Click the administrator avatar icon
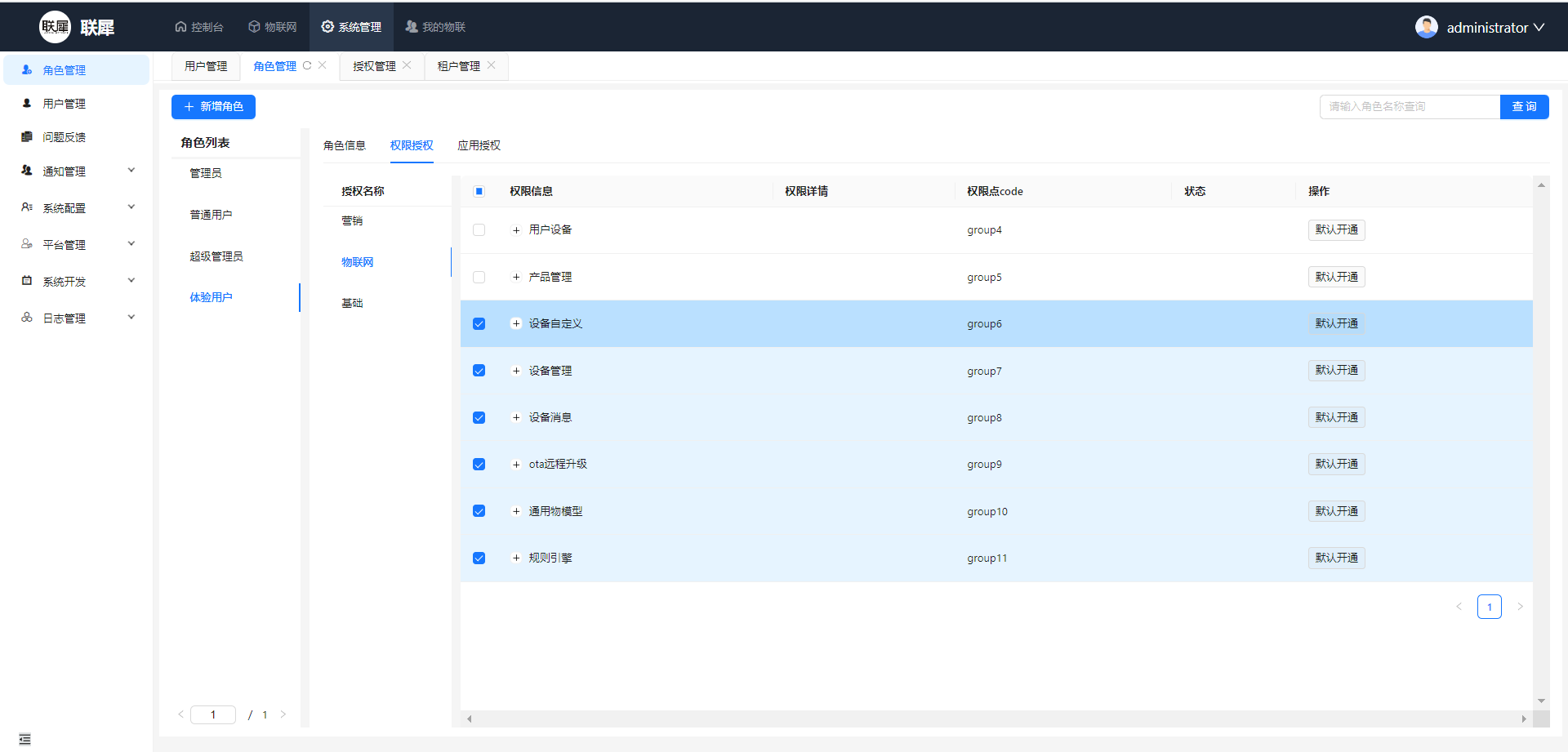This screenshot has width=1568, height=752. click(1426, 27)
